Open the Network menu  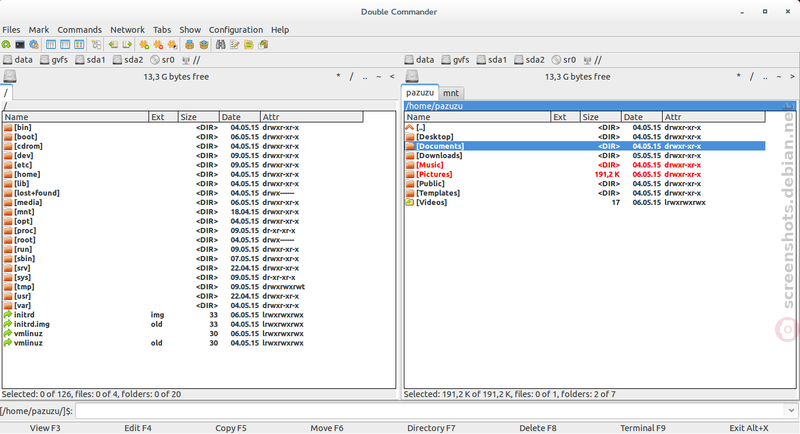[x=128, y=30]
